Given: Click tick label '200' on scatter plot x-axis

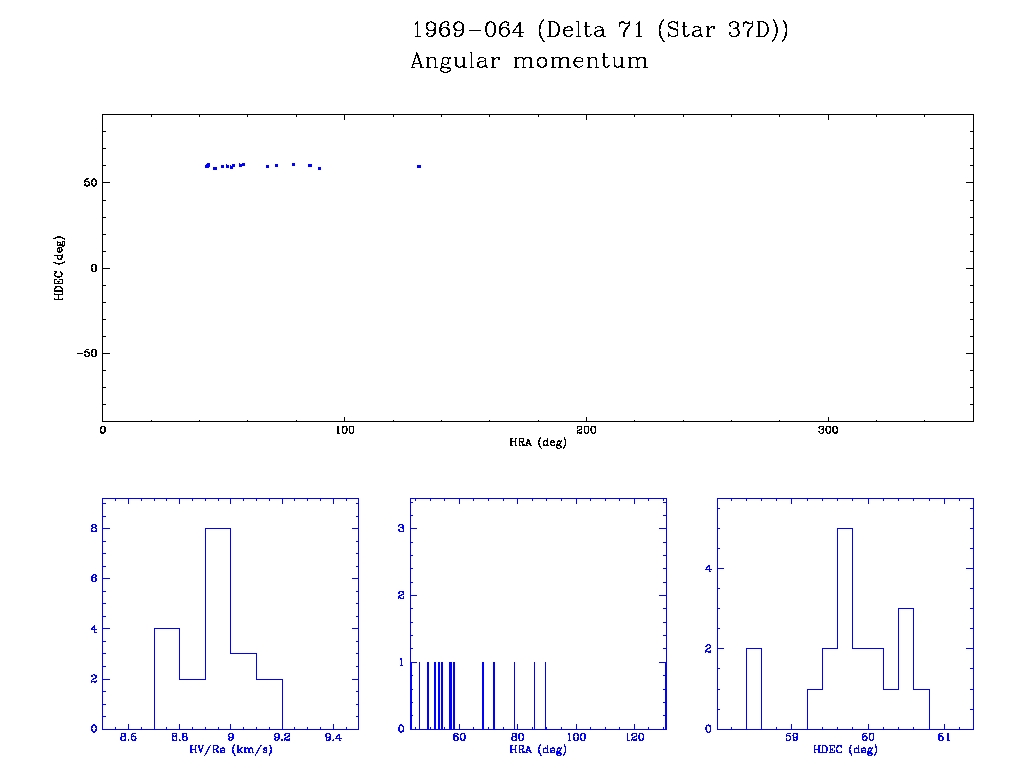Looking at the screenshot, I should 586,430.
